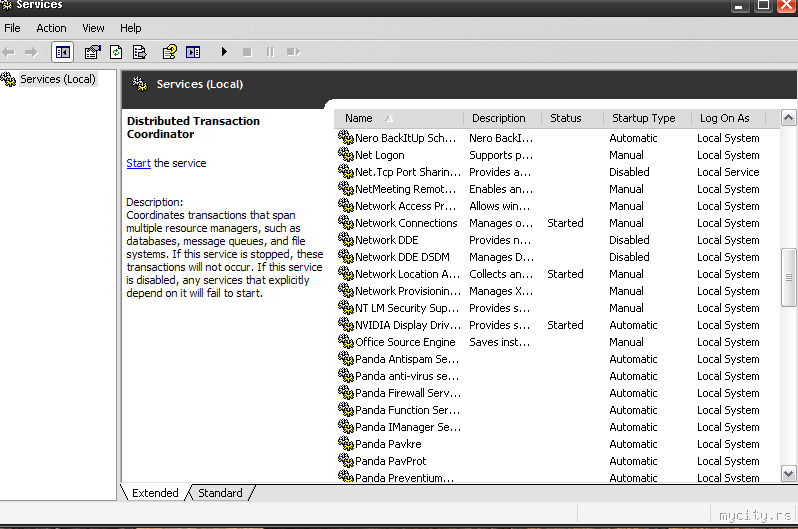Image resolution: width=798 pixels, height=529 pixels.
Task: Sort by the Startup Type column header
Action: [x=643, y=118]
